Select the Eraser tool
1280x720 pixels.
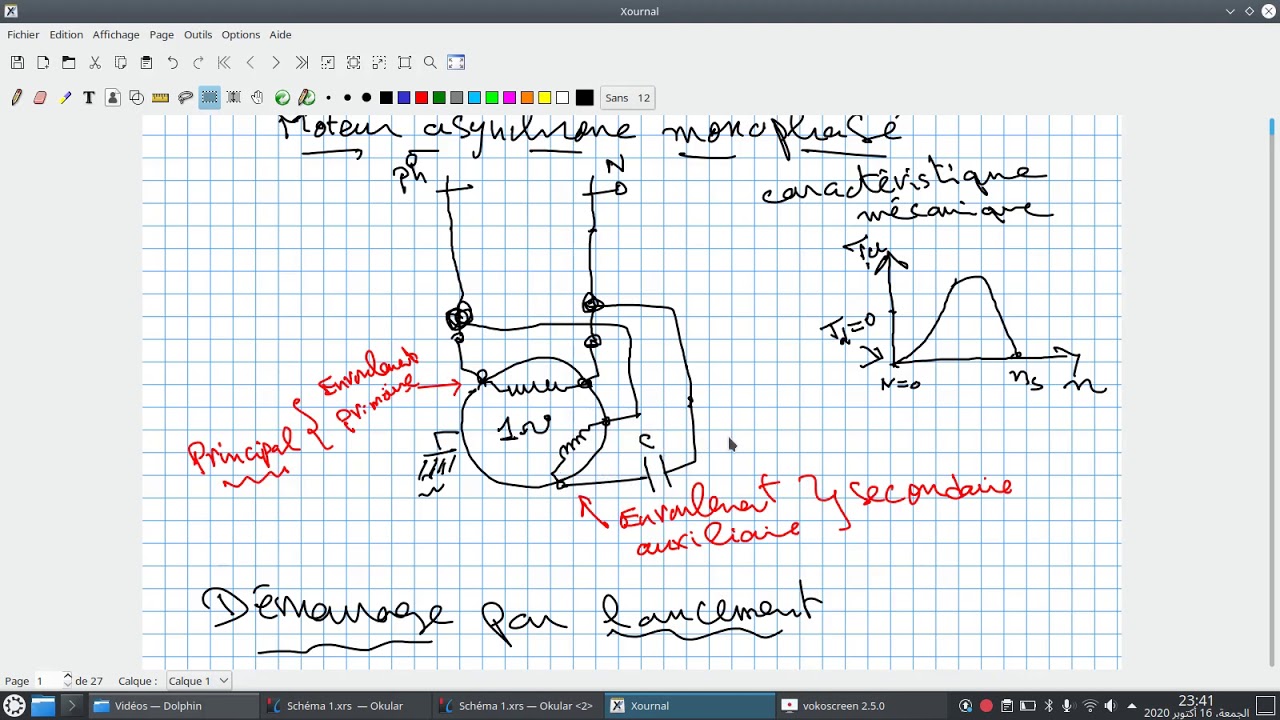pos(40,98)
